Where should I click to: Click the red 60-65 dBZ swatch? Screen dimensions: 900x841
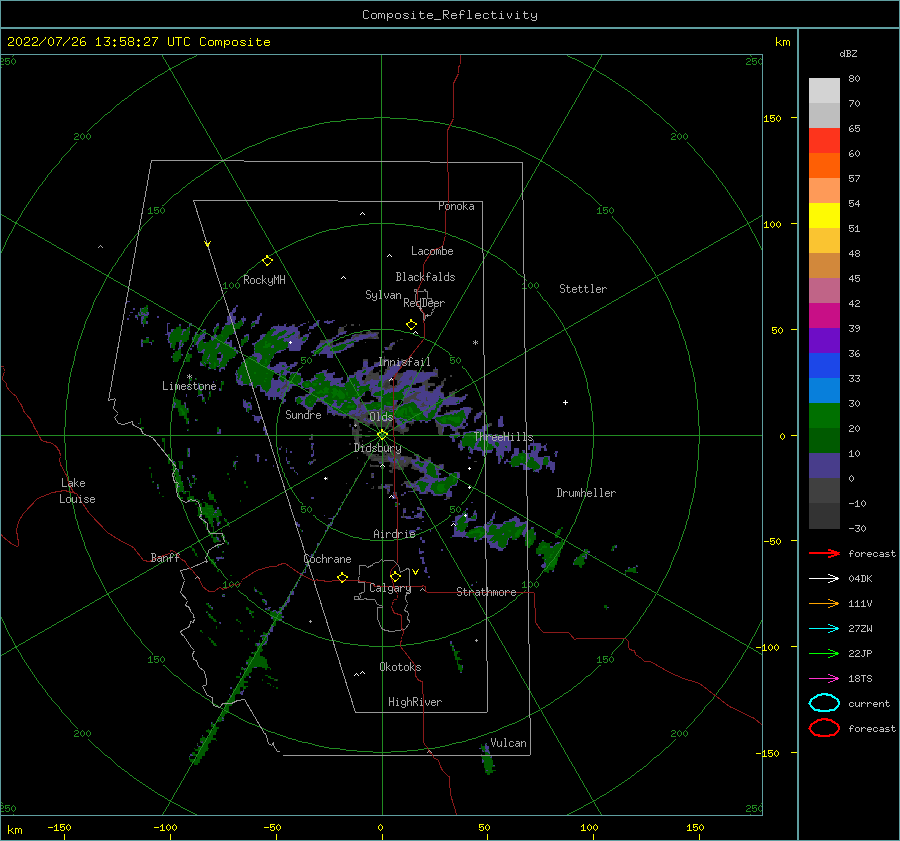point(824,141)
